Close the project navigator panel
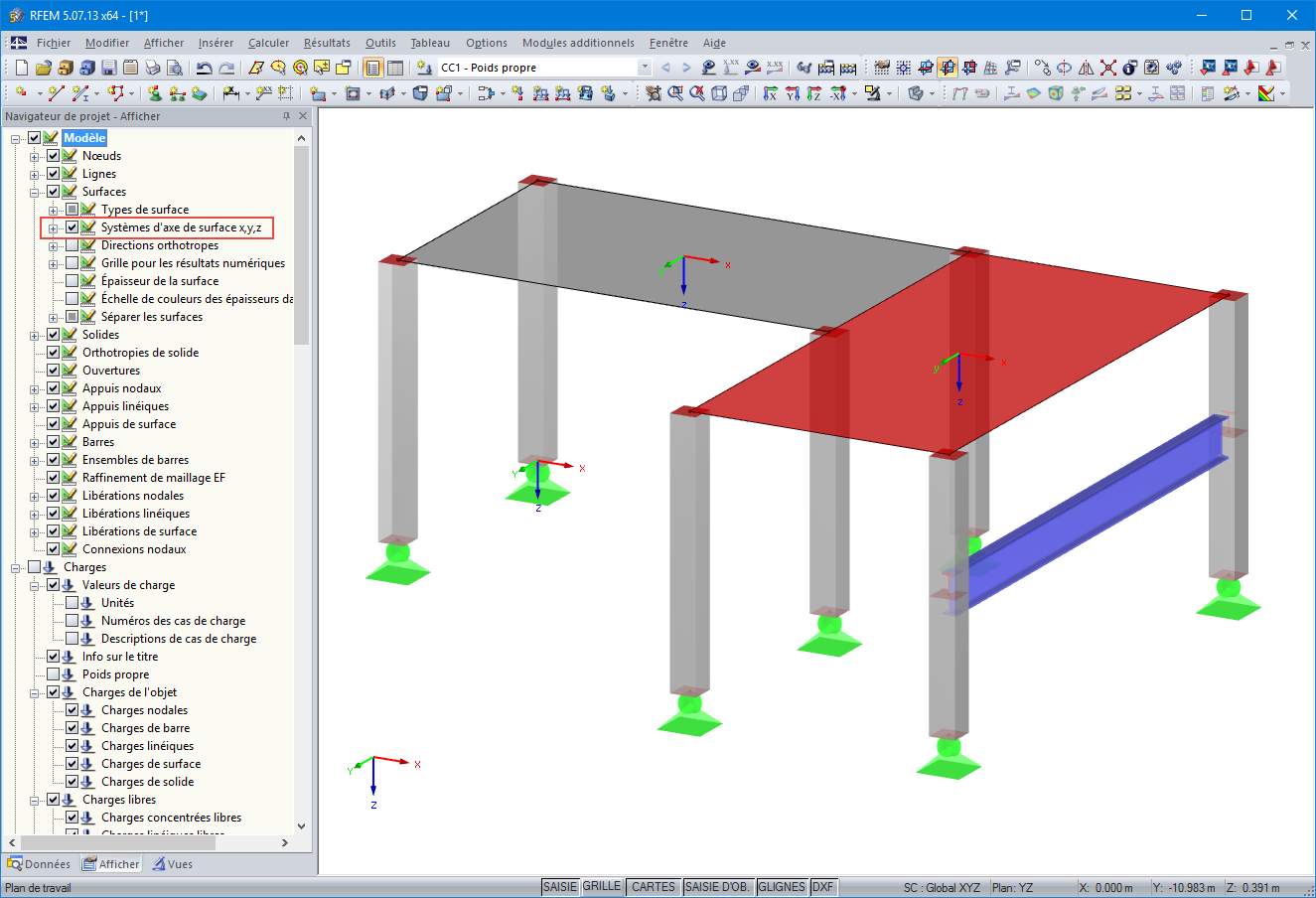 point(303,116)
